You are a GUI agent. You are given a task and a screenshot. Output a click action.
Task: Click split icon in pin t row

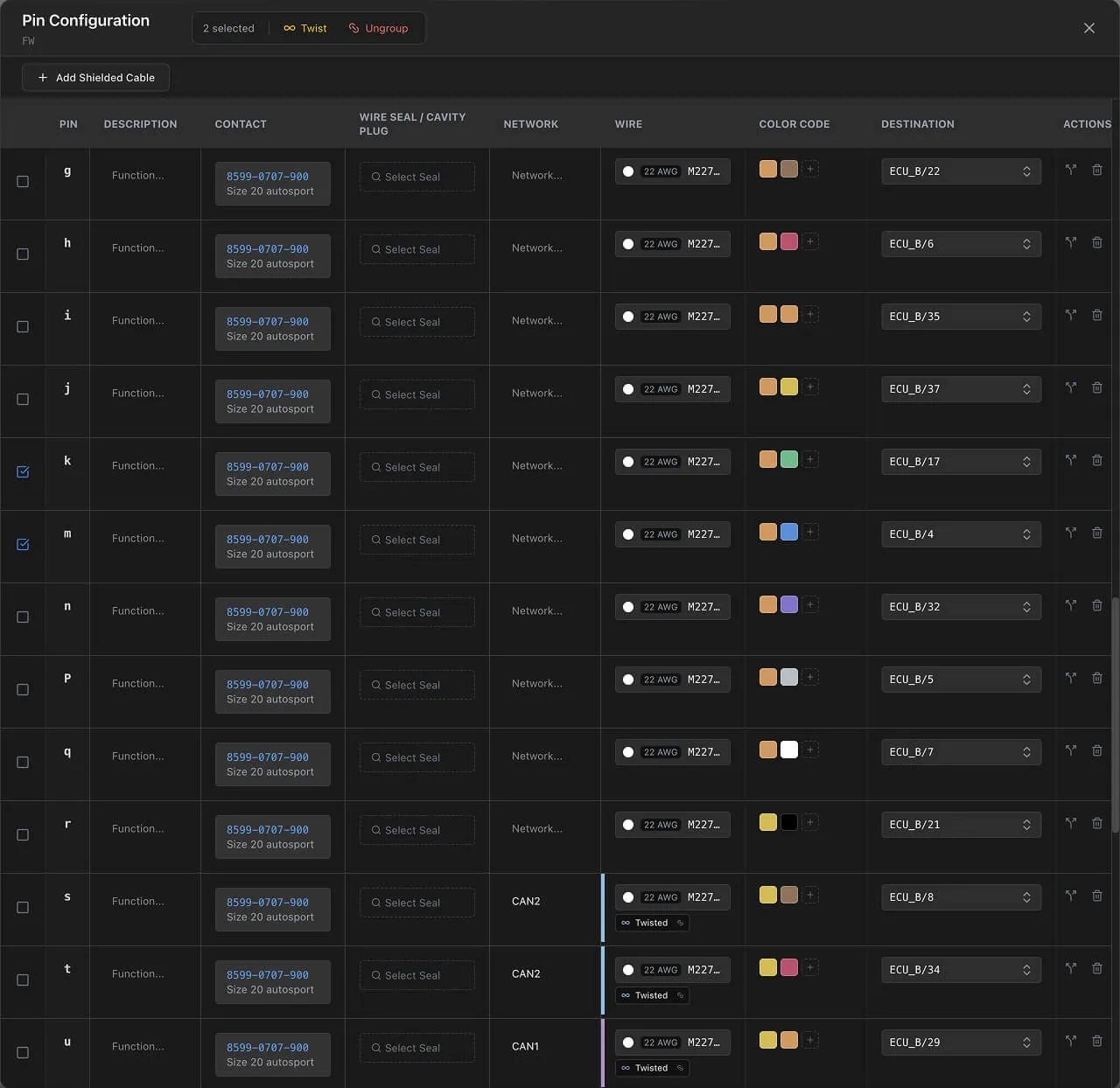tap(1071, 968)
